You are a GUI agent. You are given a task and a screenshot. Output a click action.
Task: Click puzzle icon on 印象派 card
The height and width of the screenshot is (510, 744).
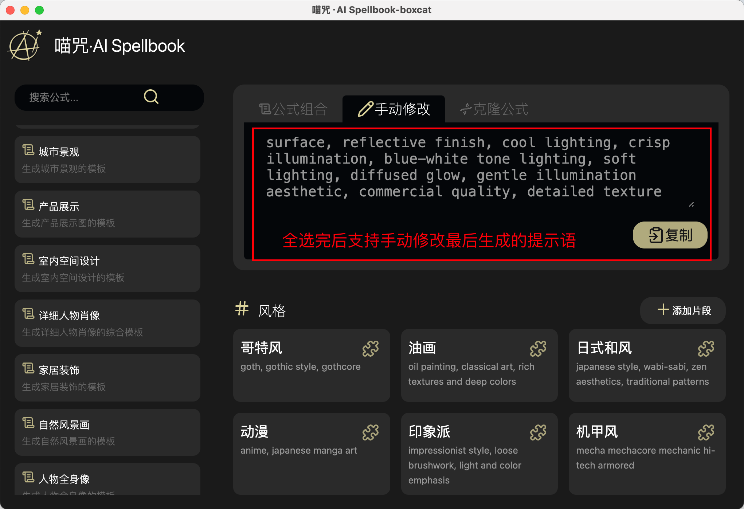(538, 432)
